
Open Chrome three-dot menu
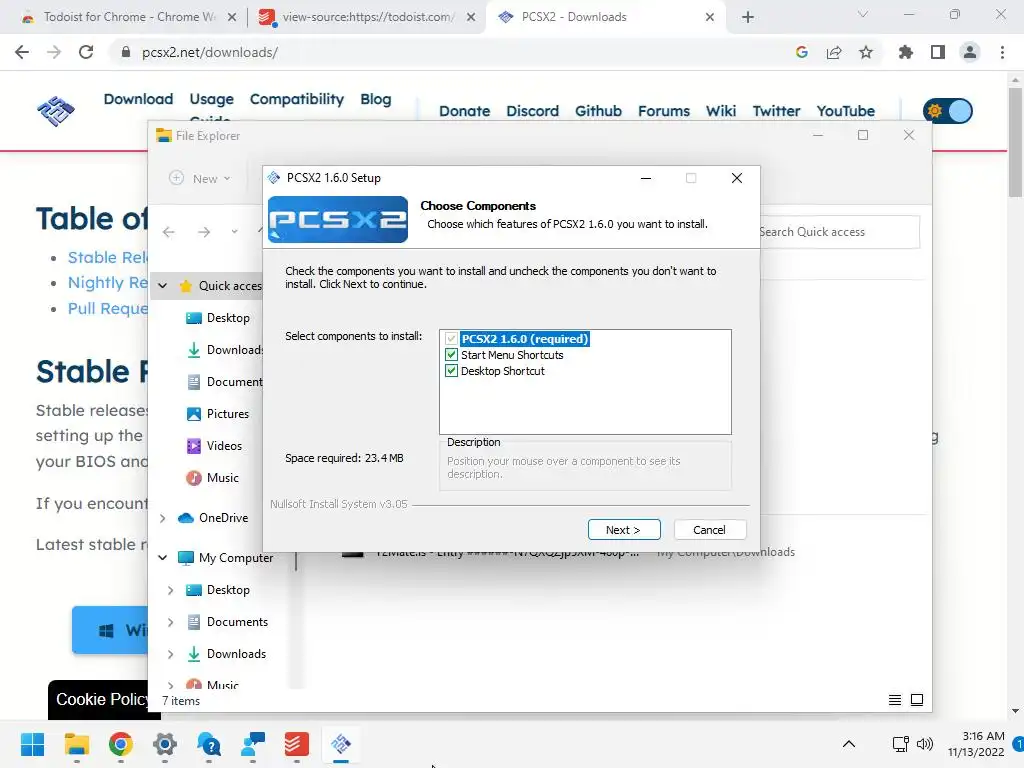click(1002, 52)
